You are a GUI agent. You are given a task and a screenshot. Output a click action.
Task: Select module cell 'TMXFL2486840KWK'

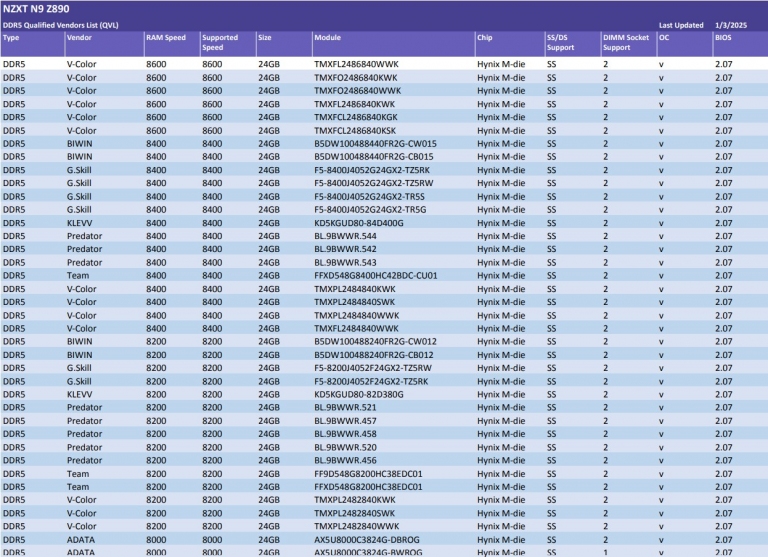click(355, 104)
